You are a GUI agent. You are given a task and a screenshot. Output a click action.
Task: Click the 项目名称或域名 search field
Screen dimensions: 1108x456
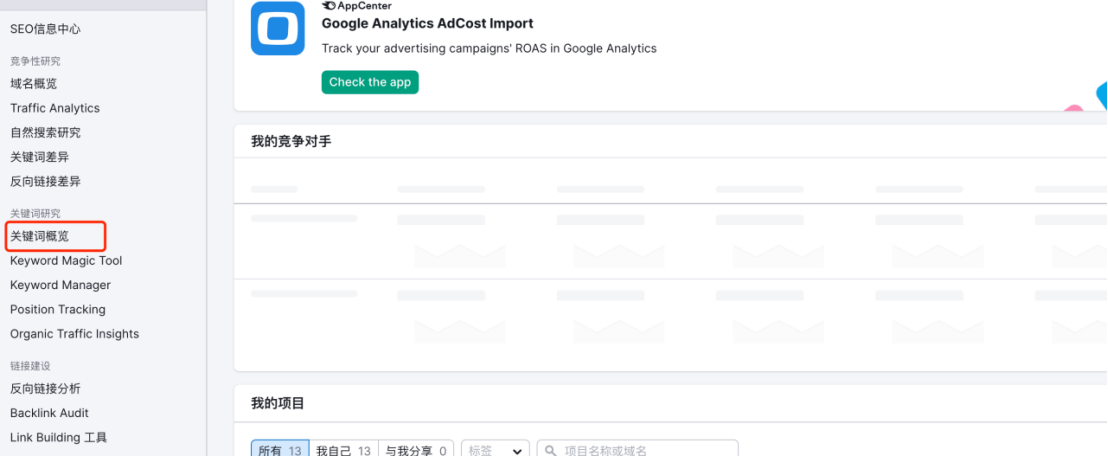[637, 449]
